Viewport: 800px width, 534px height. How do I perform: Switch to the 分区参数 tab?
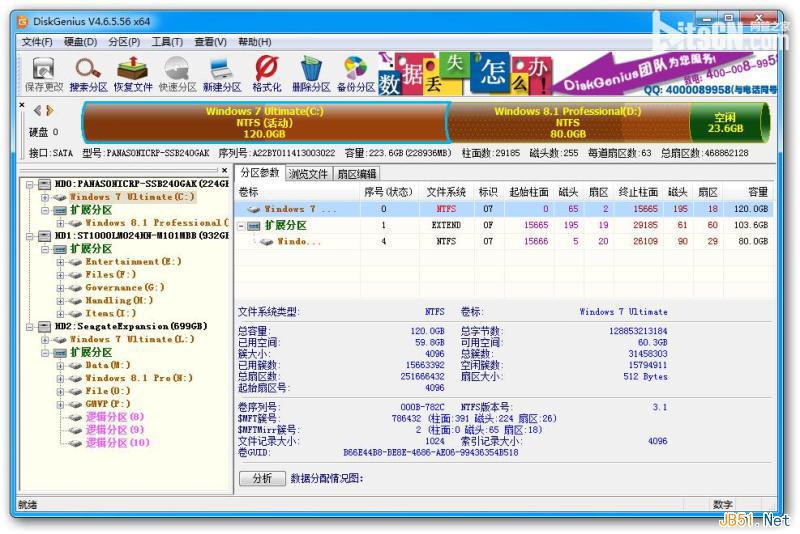260,173
